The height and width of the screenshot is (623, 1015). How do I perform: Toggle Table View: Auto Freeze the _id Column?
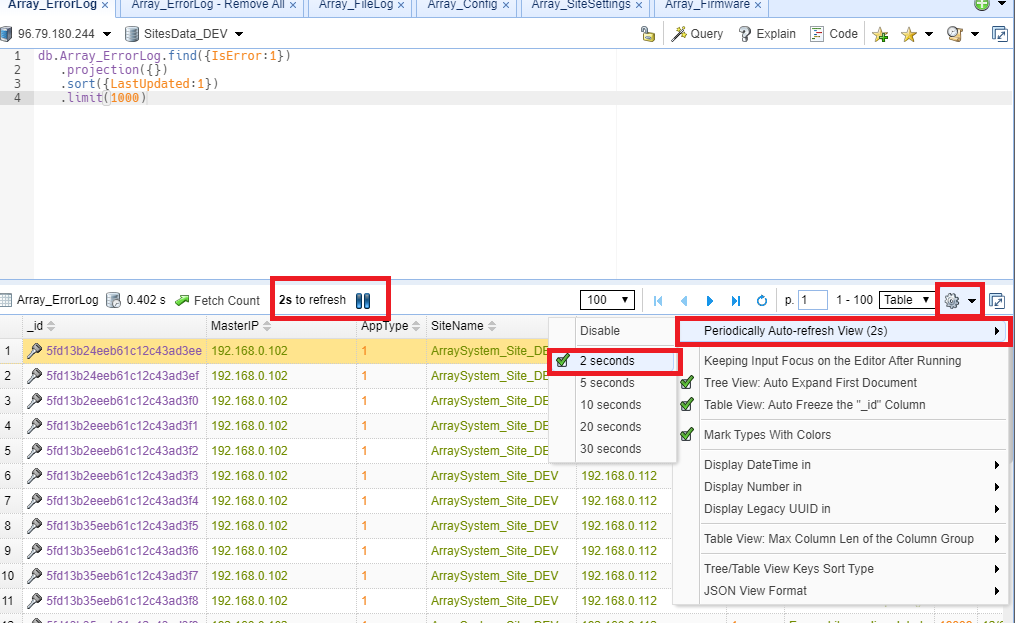[842, 405]
